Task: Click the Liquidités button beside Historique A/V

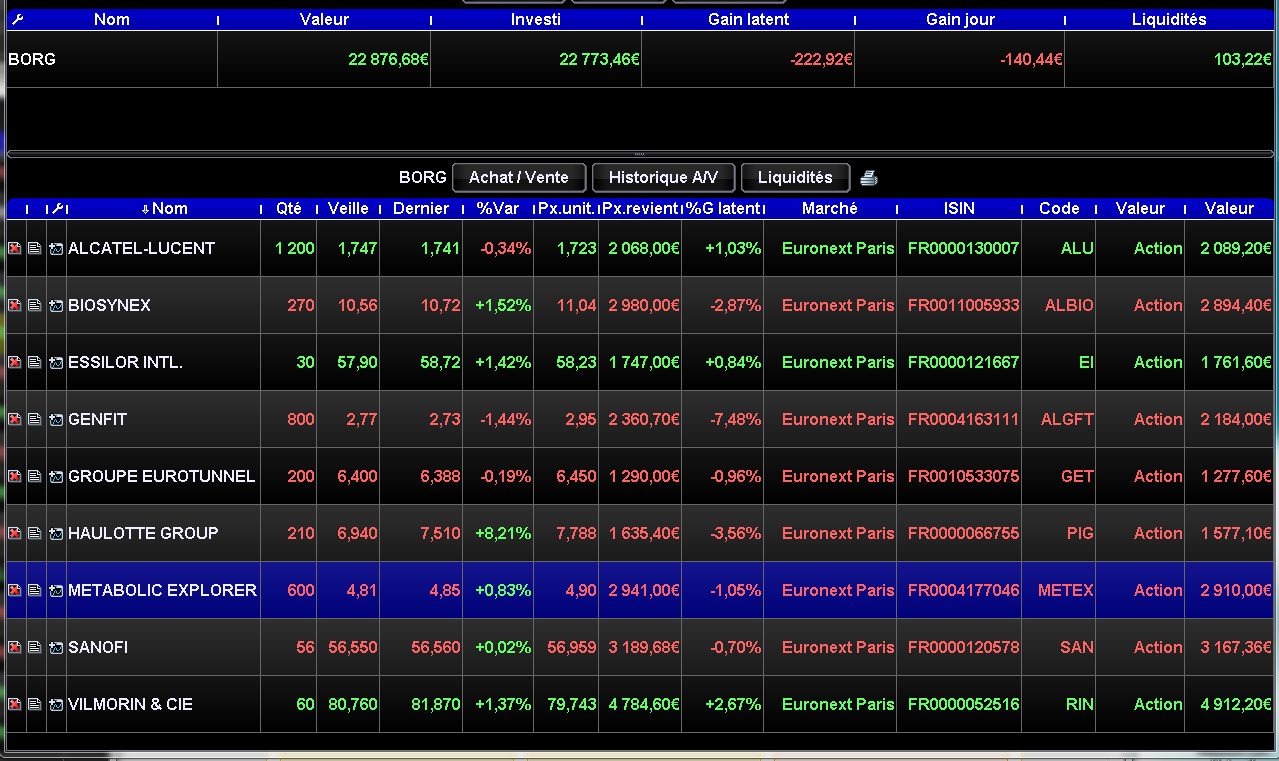Action: pos(795,177)
